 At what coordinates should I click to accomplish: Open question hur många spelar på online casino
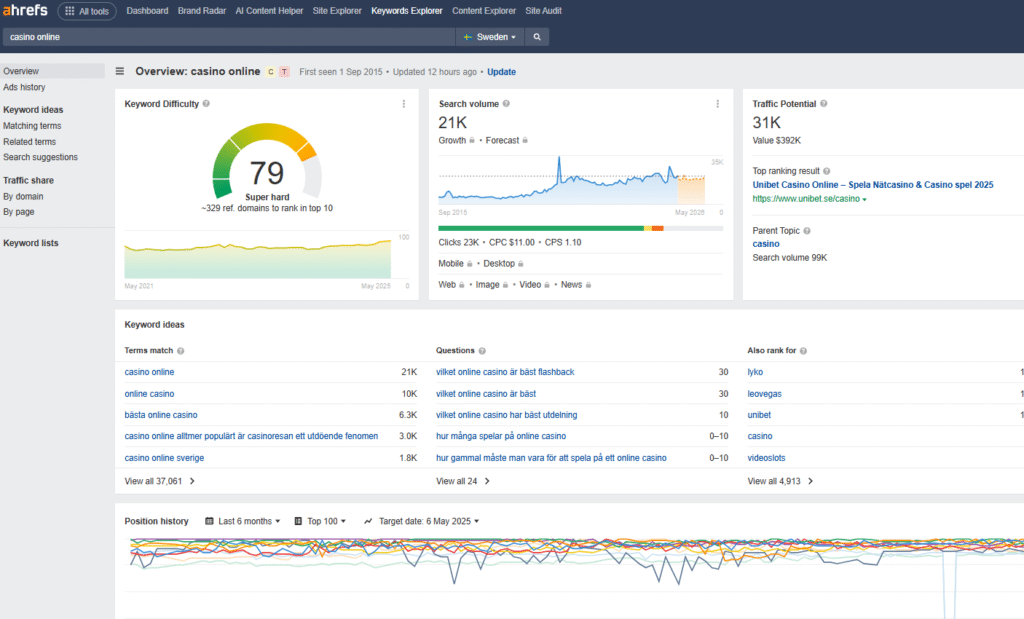(501, 436)
